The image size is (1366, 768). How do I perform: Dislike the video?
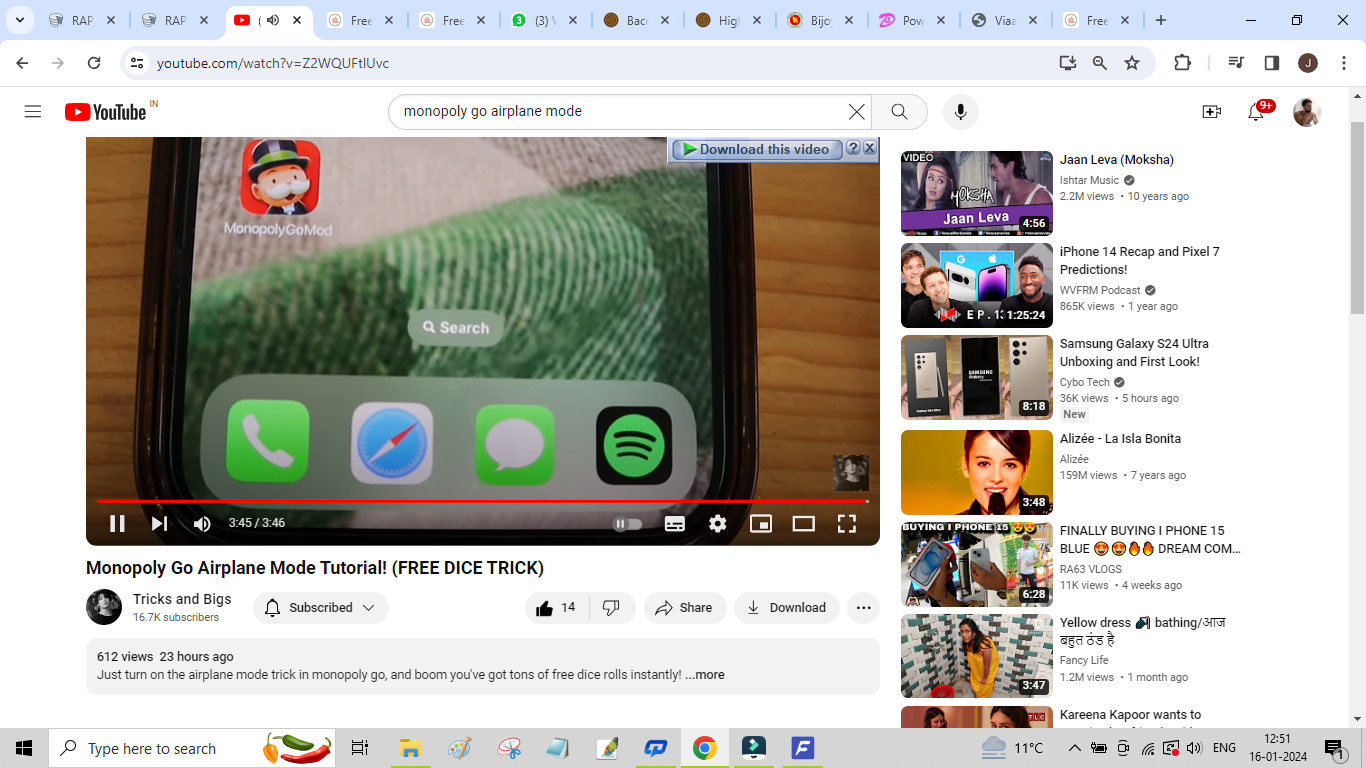click(612, 607)
